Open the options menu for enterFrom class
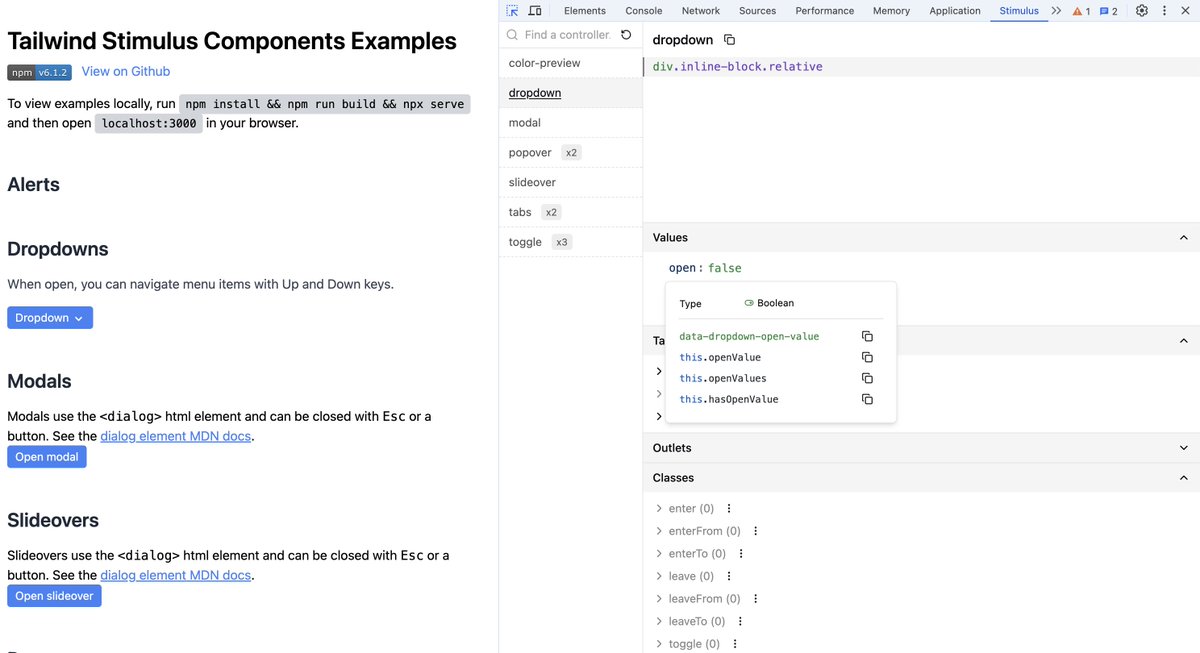The image size is (1200, 653). 756,531
